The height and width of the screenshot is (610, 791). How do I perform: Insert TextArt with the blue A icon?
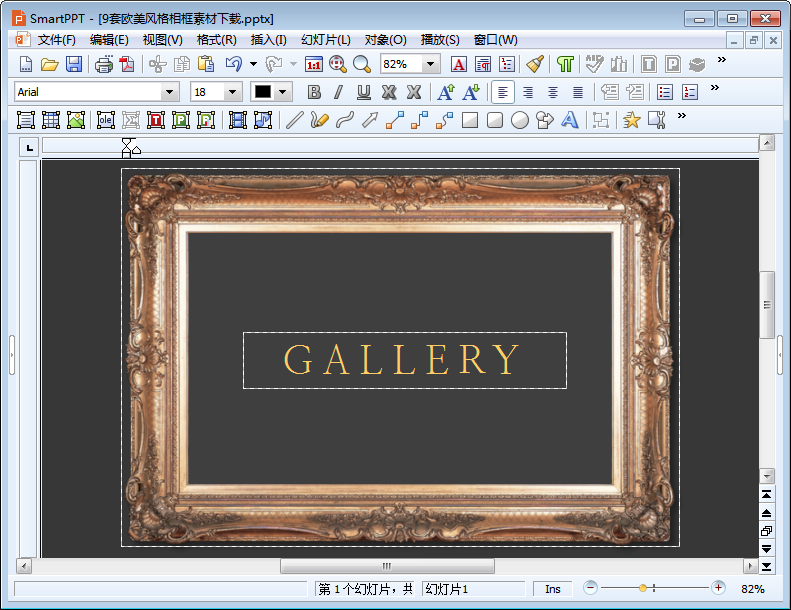point(570,120)
